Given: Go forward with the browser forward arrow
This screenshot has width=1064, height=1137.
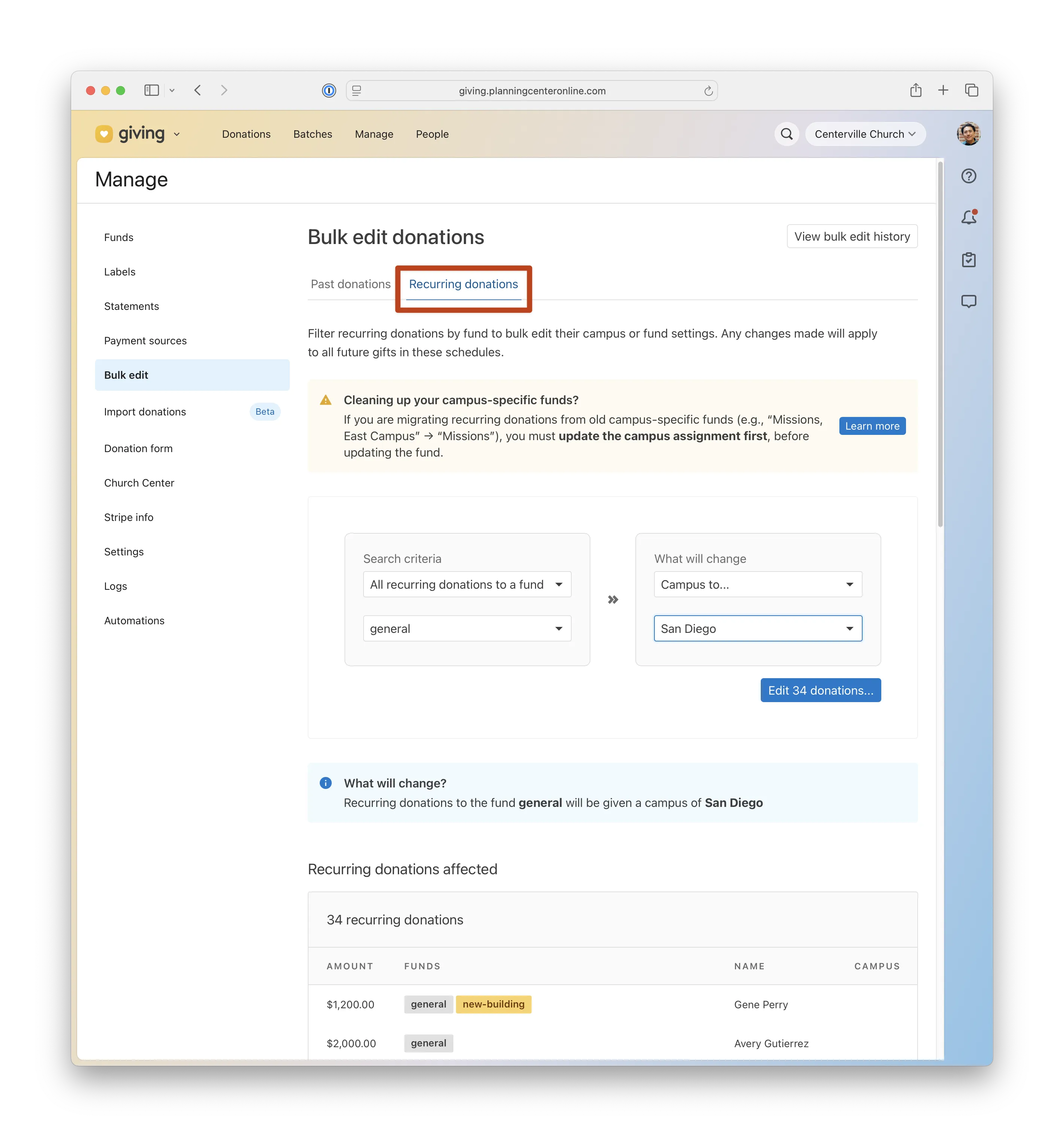Looking at the screenshot, I should click(224, 90).
